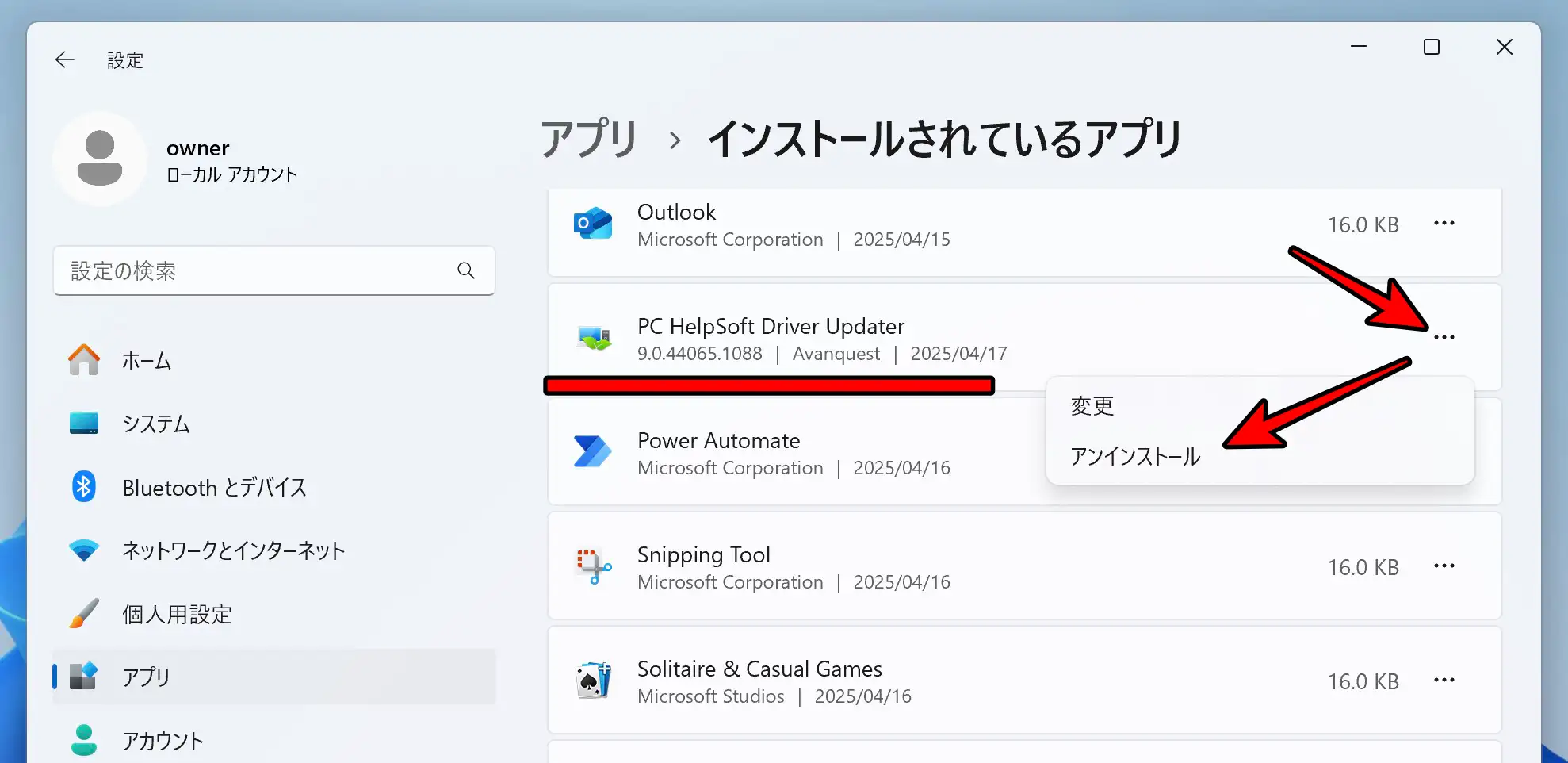
Task: Click the 設定 window title
Action: point(125,60)
